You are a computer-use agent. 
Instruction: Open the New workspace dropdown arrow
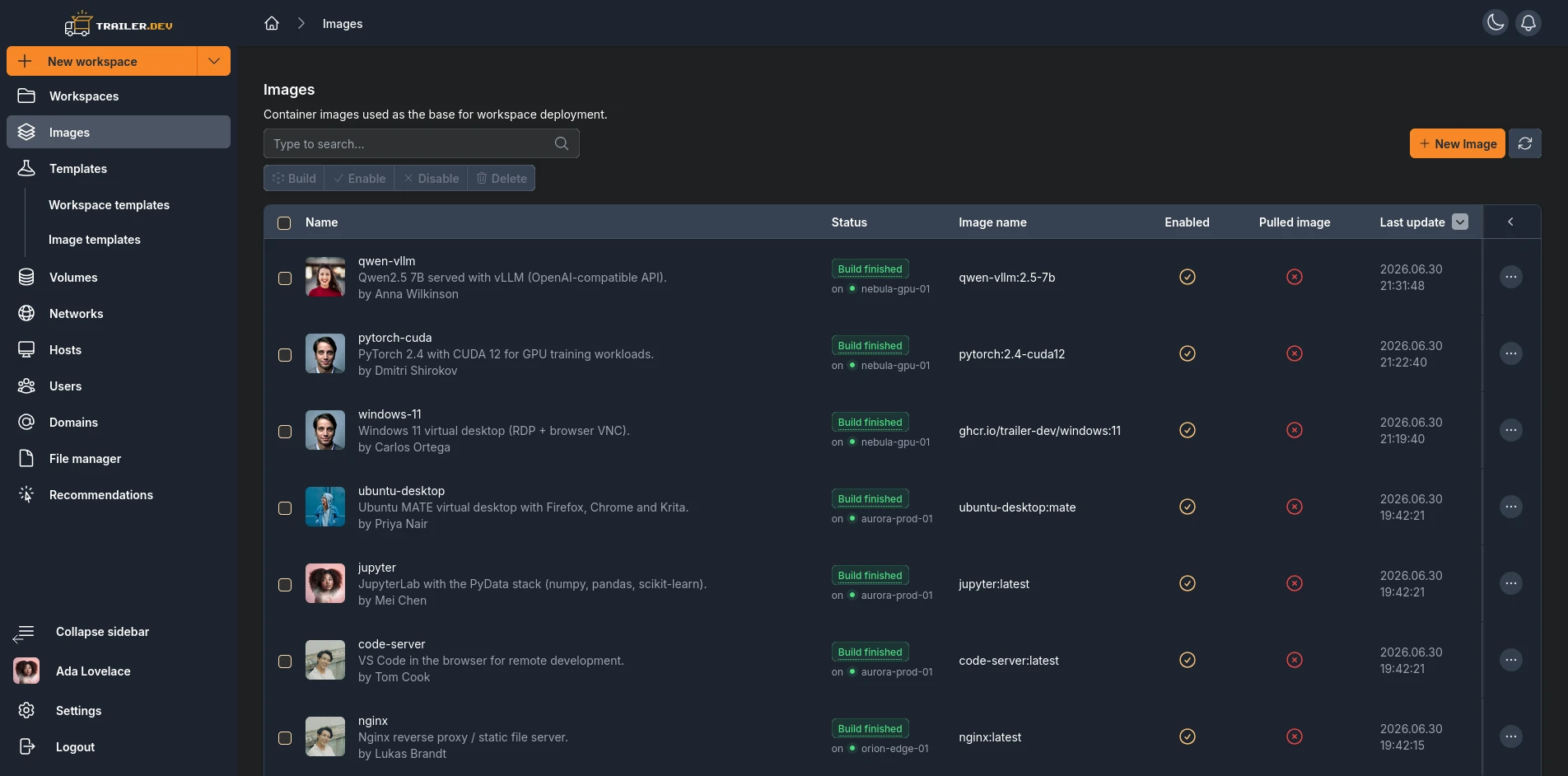pyautogui.click(x=214, y=61)
